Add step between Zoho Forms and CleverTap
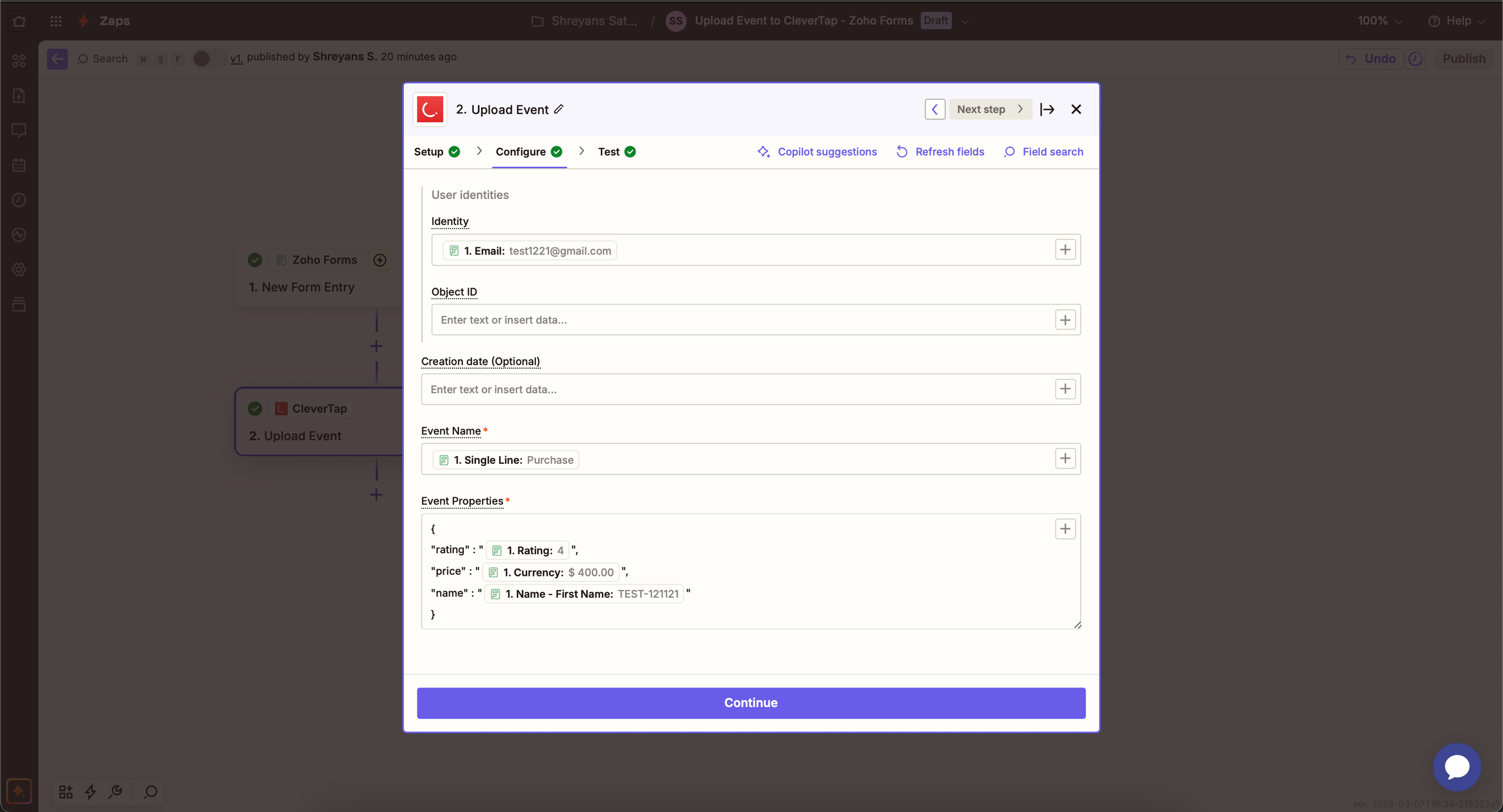Screen dimensions: 1503x812 (376, 346)
